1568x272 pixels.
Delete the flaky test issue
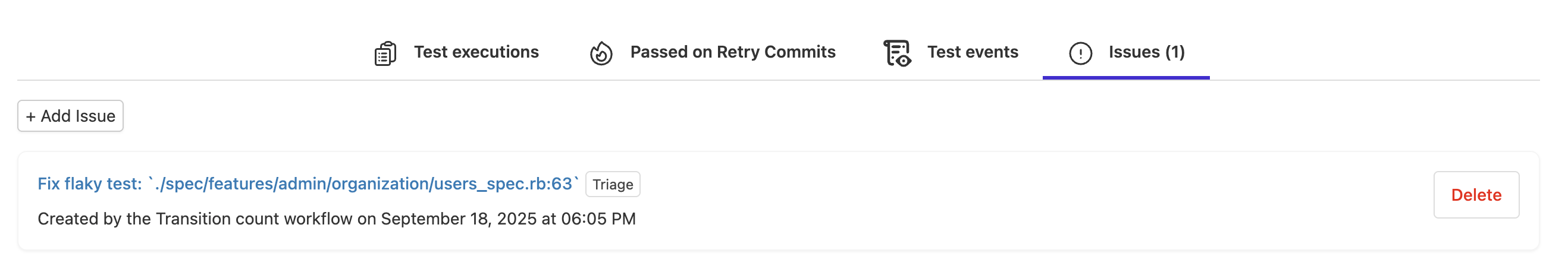(1475, 195)
